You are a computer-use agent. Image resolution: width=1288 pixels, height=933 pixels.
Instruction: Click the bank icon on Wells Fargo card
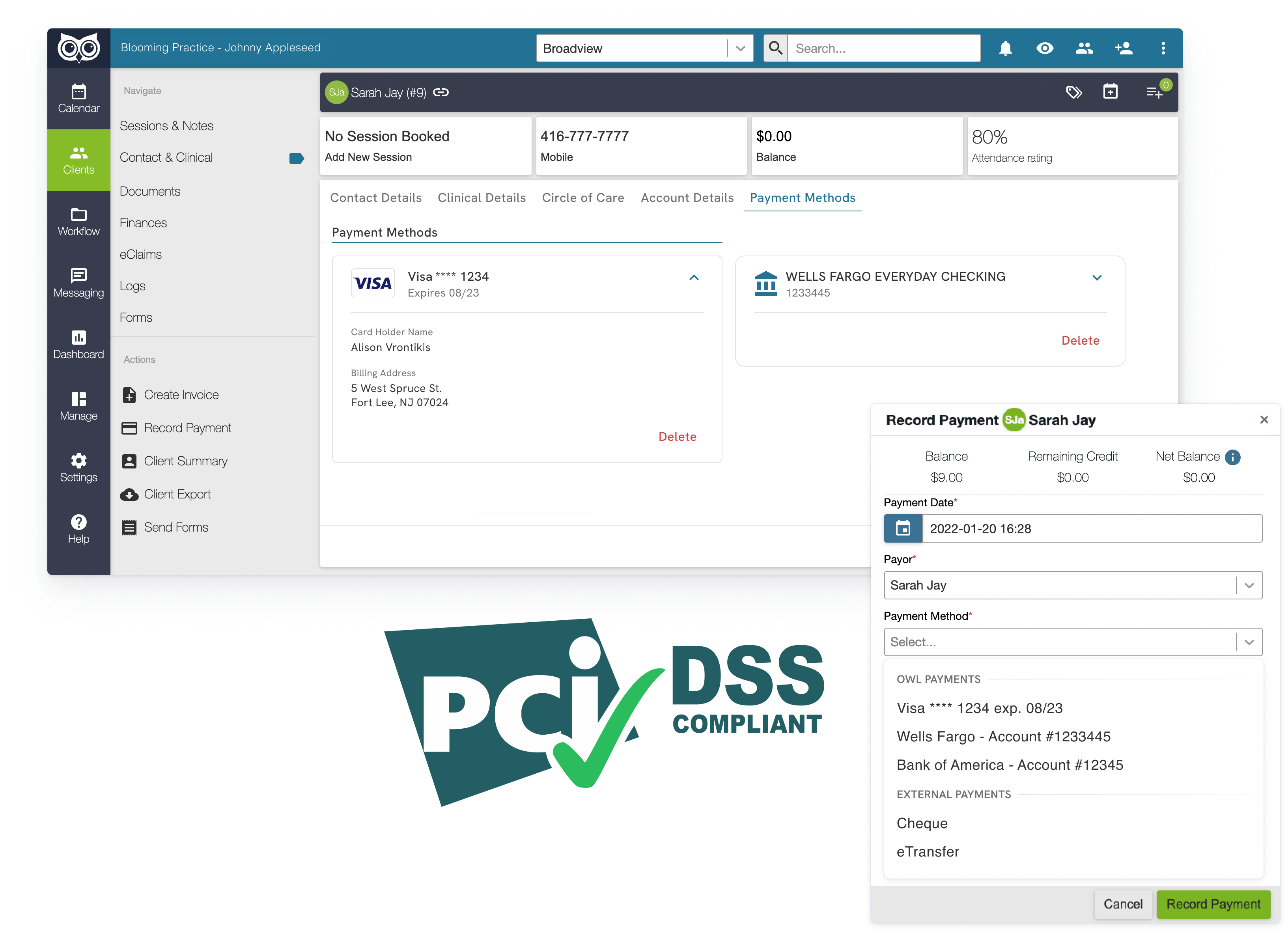click(765, 284)
